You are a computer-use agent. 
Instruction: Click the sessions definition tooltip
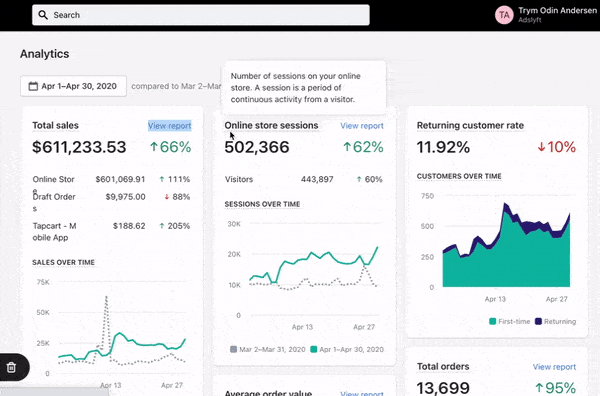click(x=304, y=88)
